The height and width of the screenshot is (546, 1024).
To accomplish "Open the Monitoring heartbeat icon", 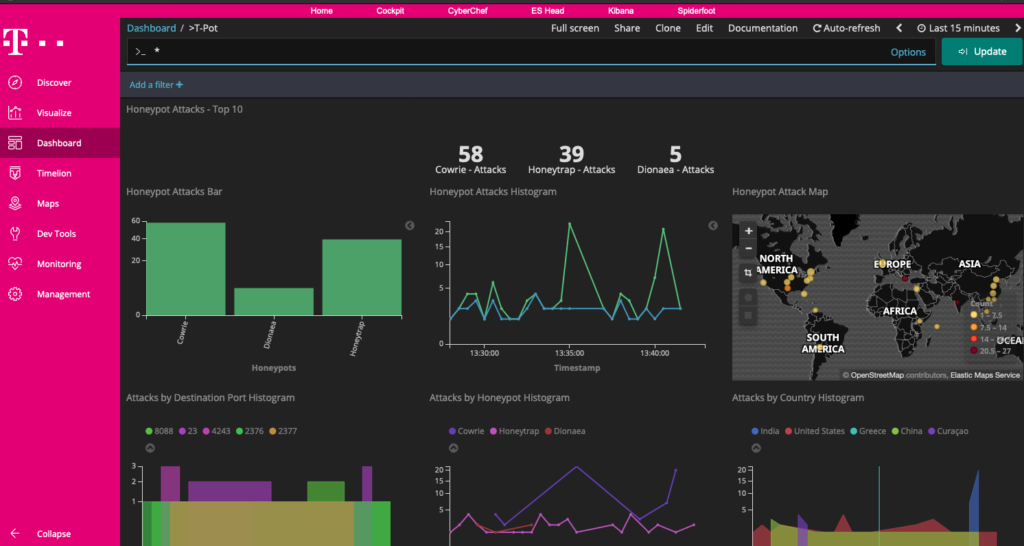I will point(15,264).
